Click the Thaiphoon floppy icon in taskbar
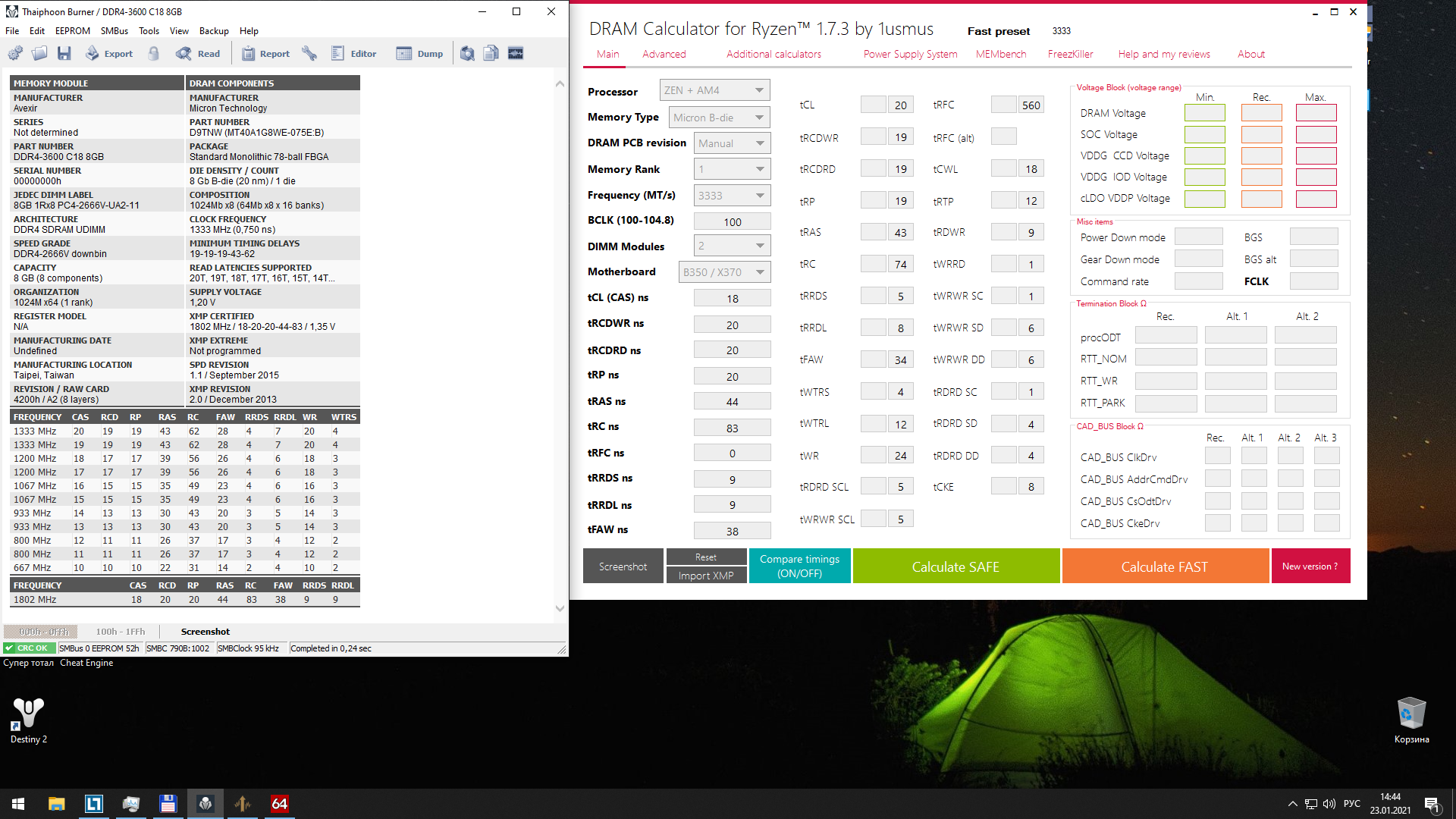 click(x=168, y=804)
